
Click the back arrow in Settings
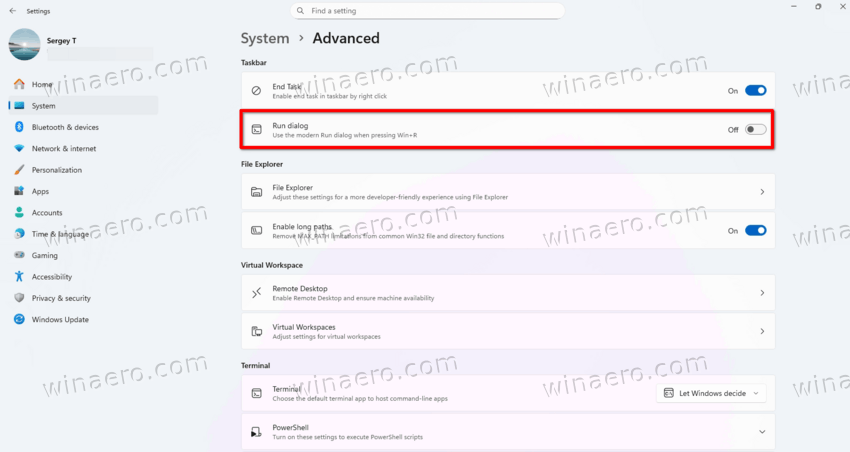pos(12,11)
